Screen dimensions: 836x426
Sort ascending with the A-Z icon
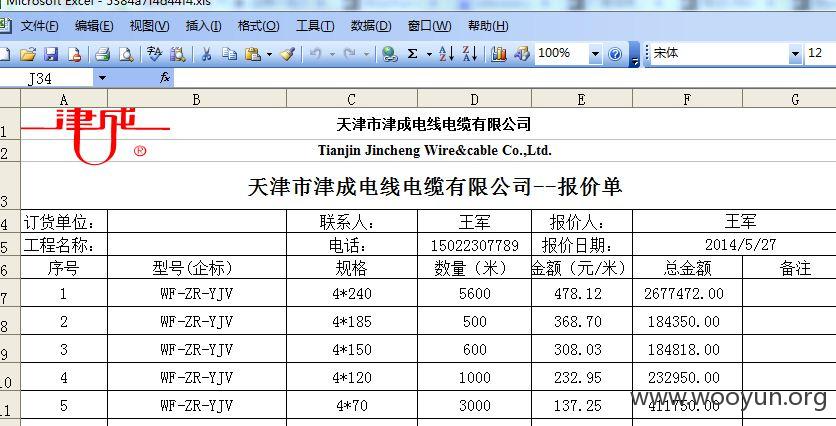[446, 54]
